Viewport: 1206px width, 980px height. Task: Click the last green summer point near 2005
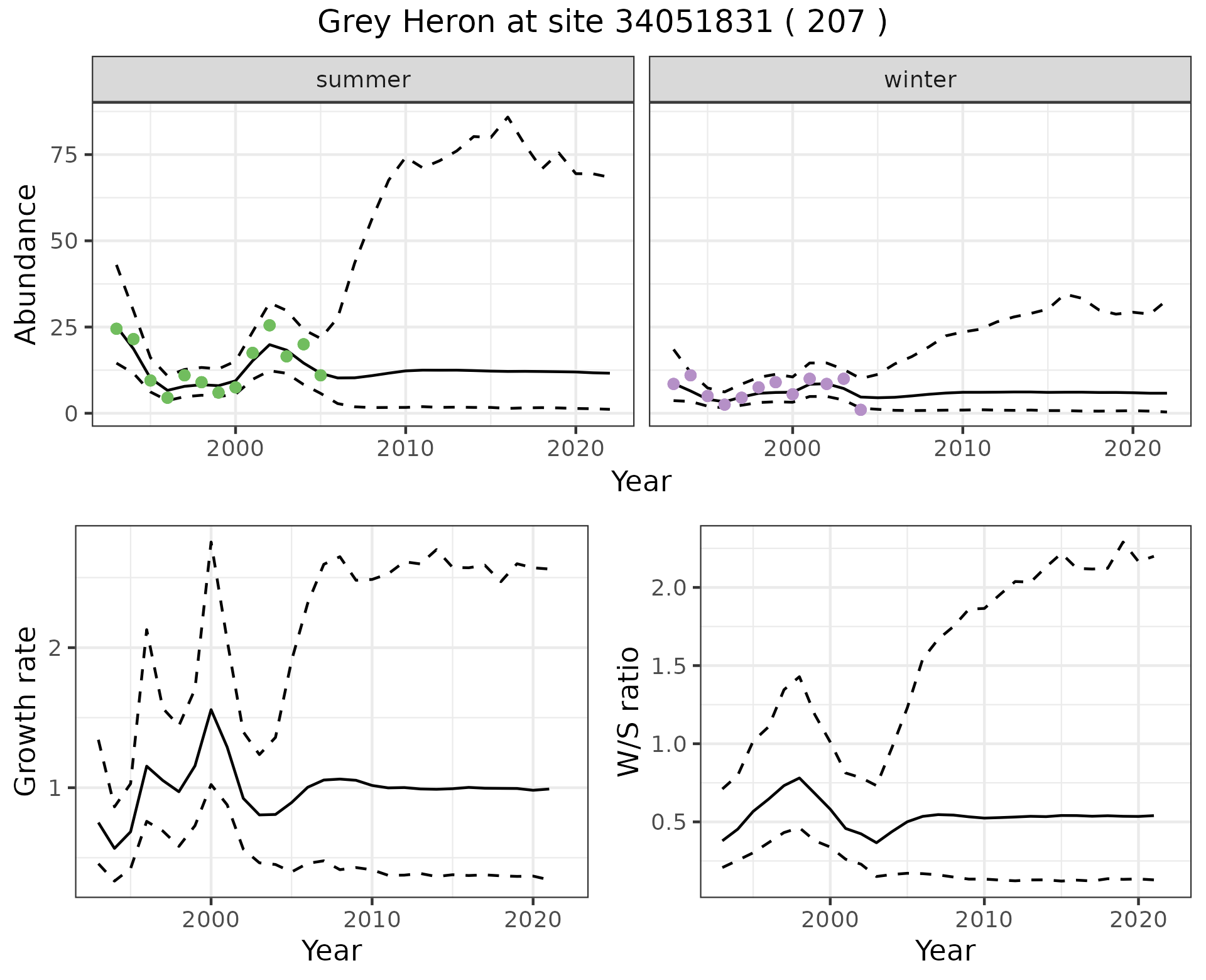(x=320, y=375)
